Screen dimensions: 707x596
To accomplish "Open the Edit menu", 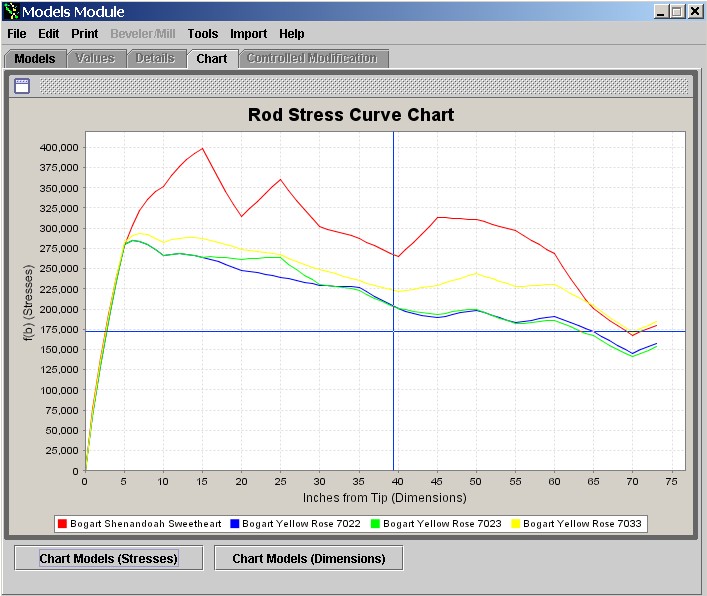I will [x=49, y=33].
